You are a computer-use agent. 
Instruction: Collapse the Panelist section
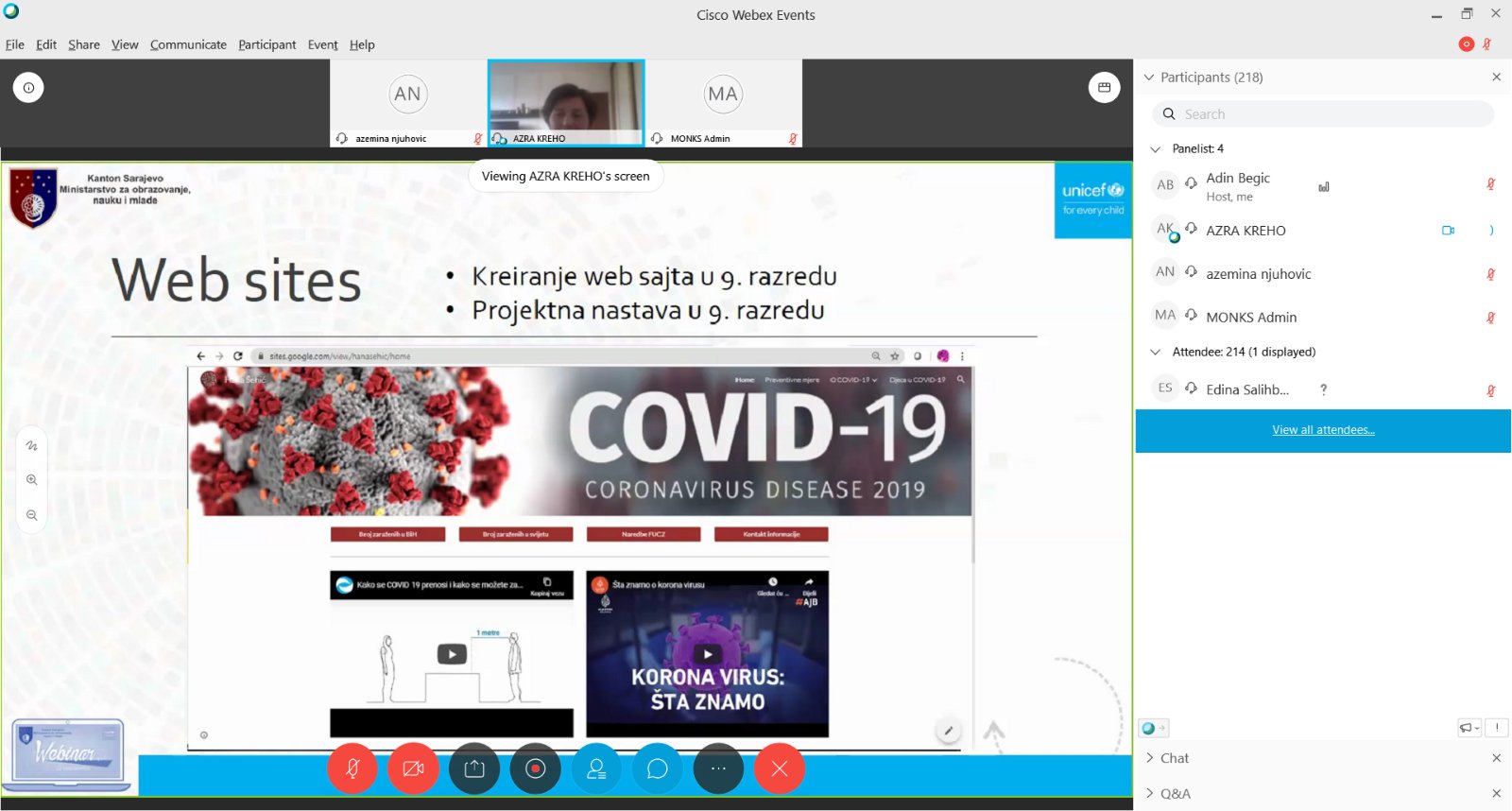[x=1155, y=149]
